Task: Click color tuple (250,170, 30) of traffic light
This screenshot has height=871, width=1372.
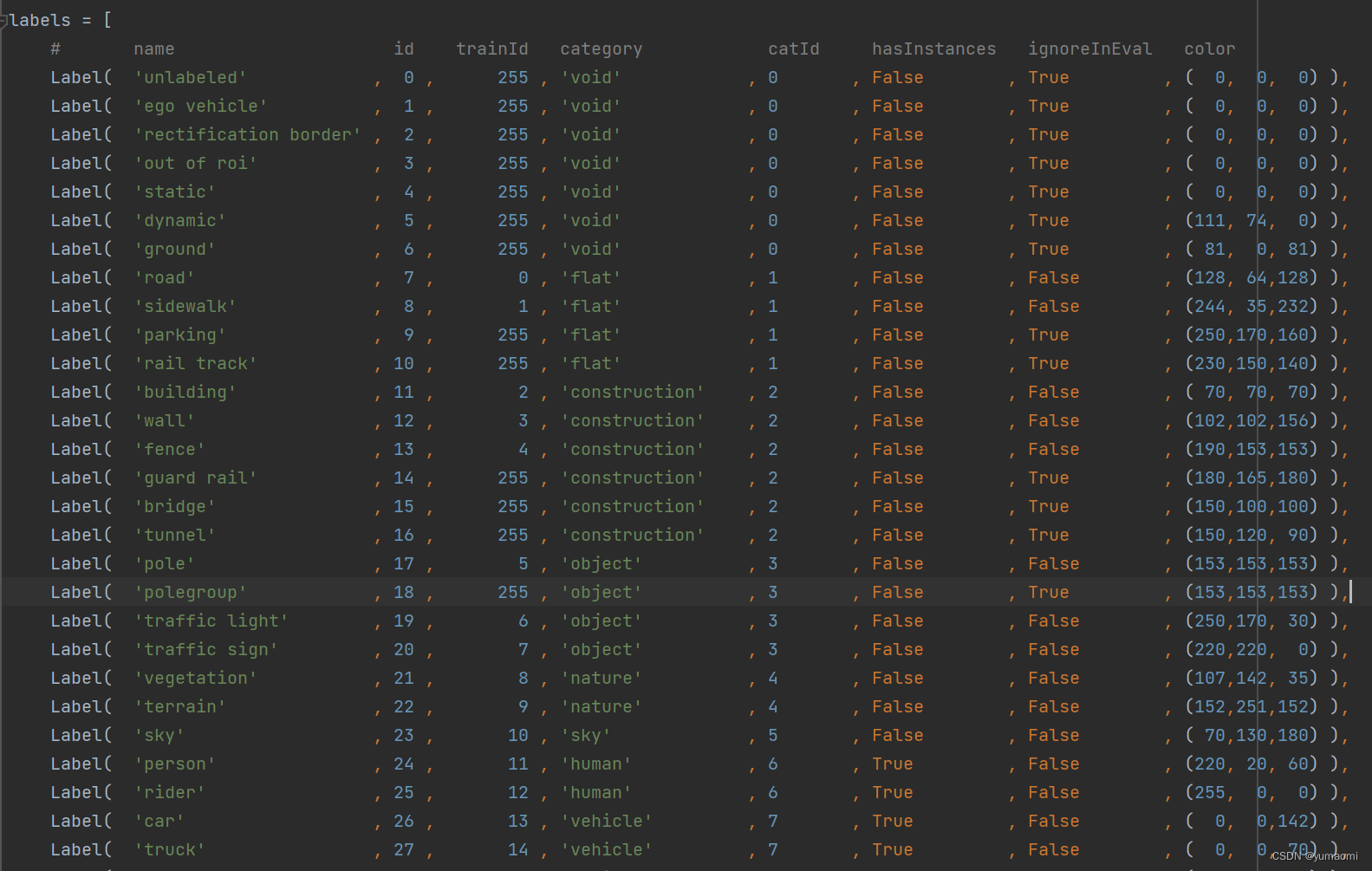Action: coord(1252,621)
